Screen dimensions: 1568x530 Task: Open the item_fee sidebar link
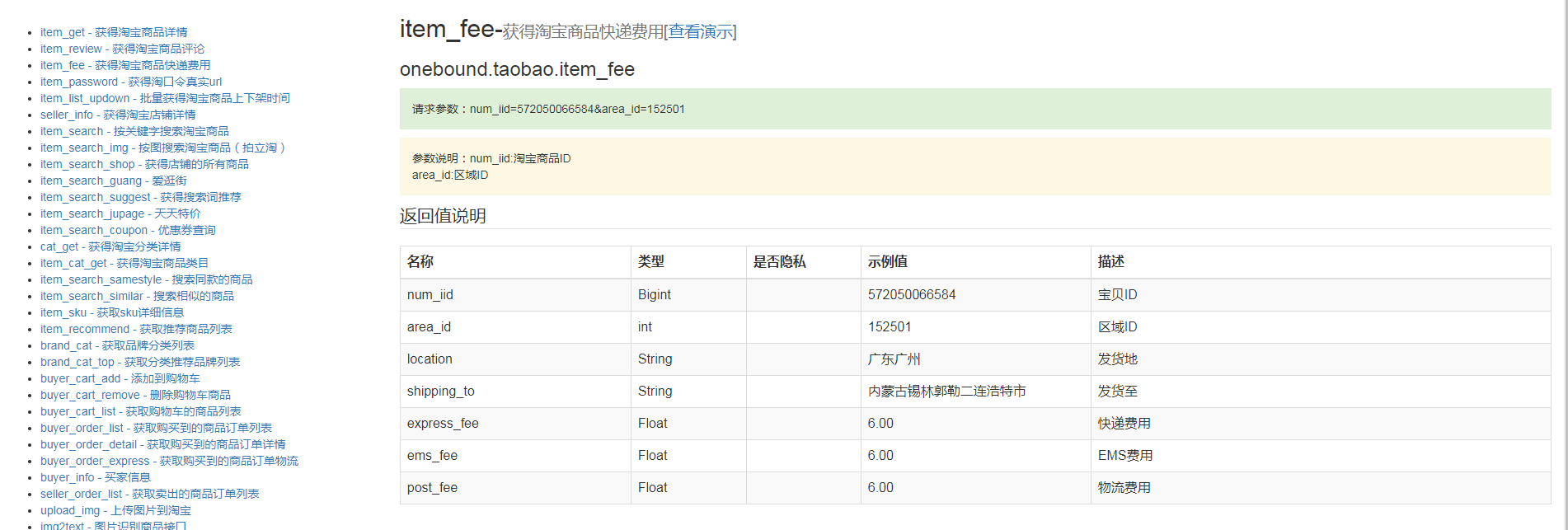[125, 65]
